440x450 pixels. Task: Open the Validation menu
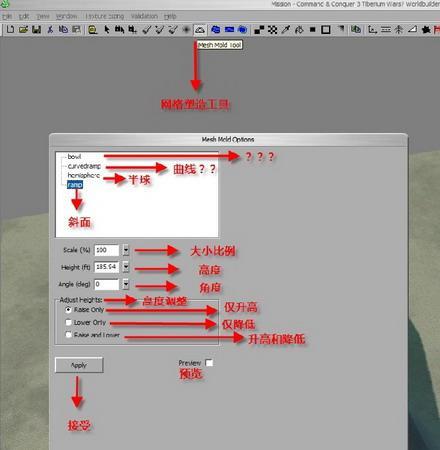coord(144,16)
